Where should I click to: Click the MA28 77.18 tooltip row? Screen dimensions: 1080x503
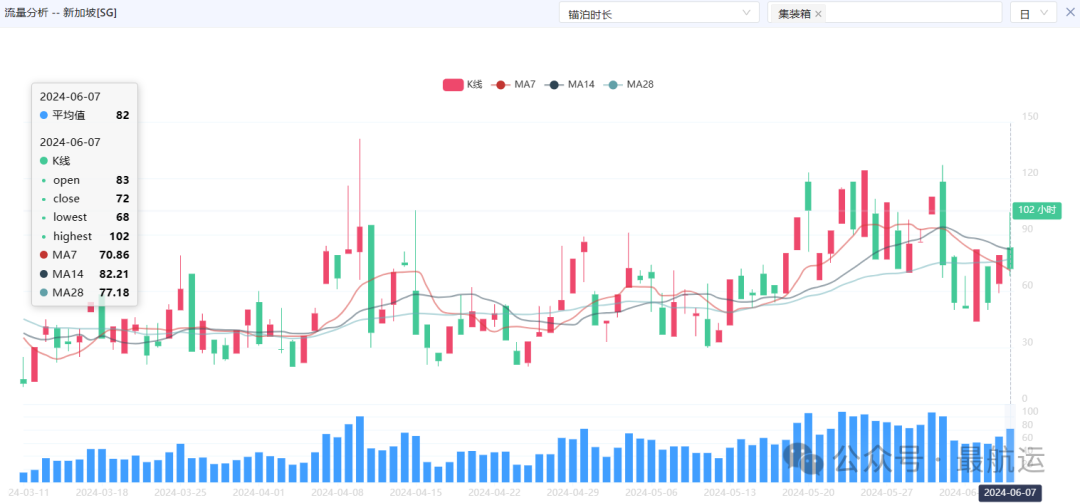[84, 292]
